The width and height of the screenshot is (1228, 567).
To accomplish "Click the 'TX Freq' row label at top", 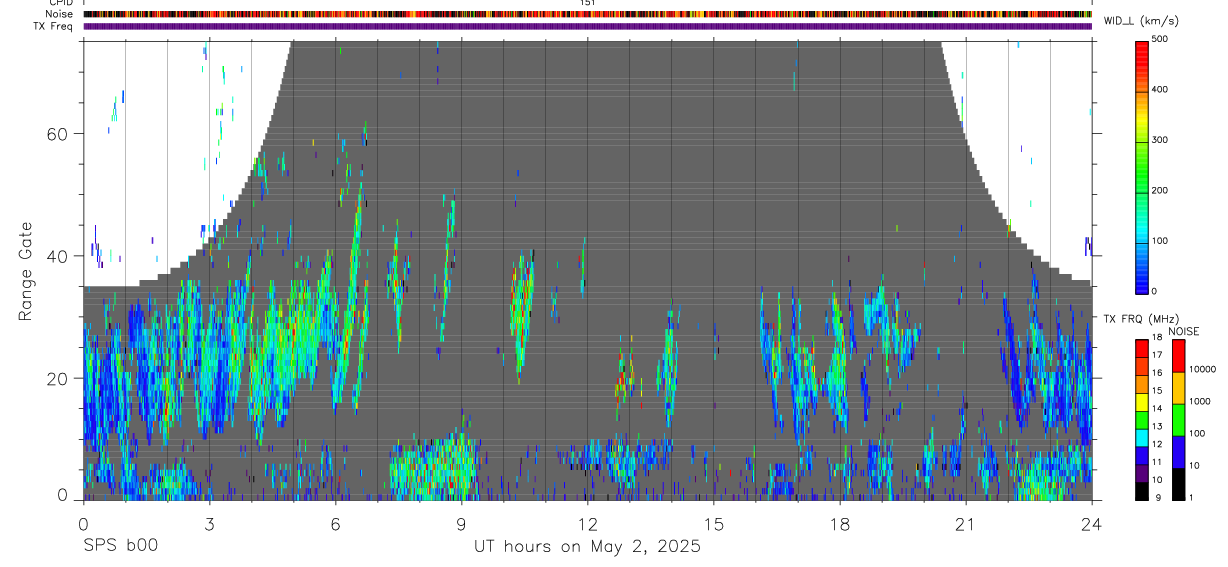I will tap(54, 26).
